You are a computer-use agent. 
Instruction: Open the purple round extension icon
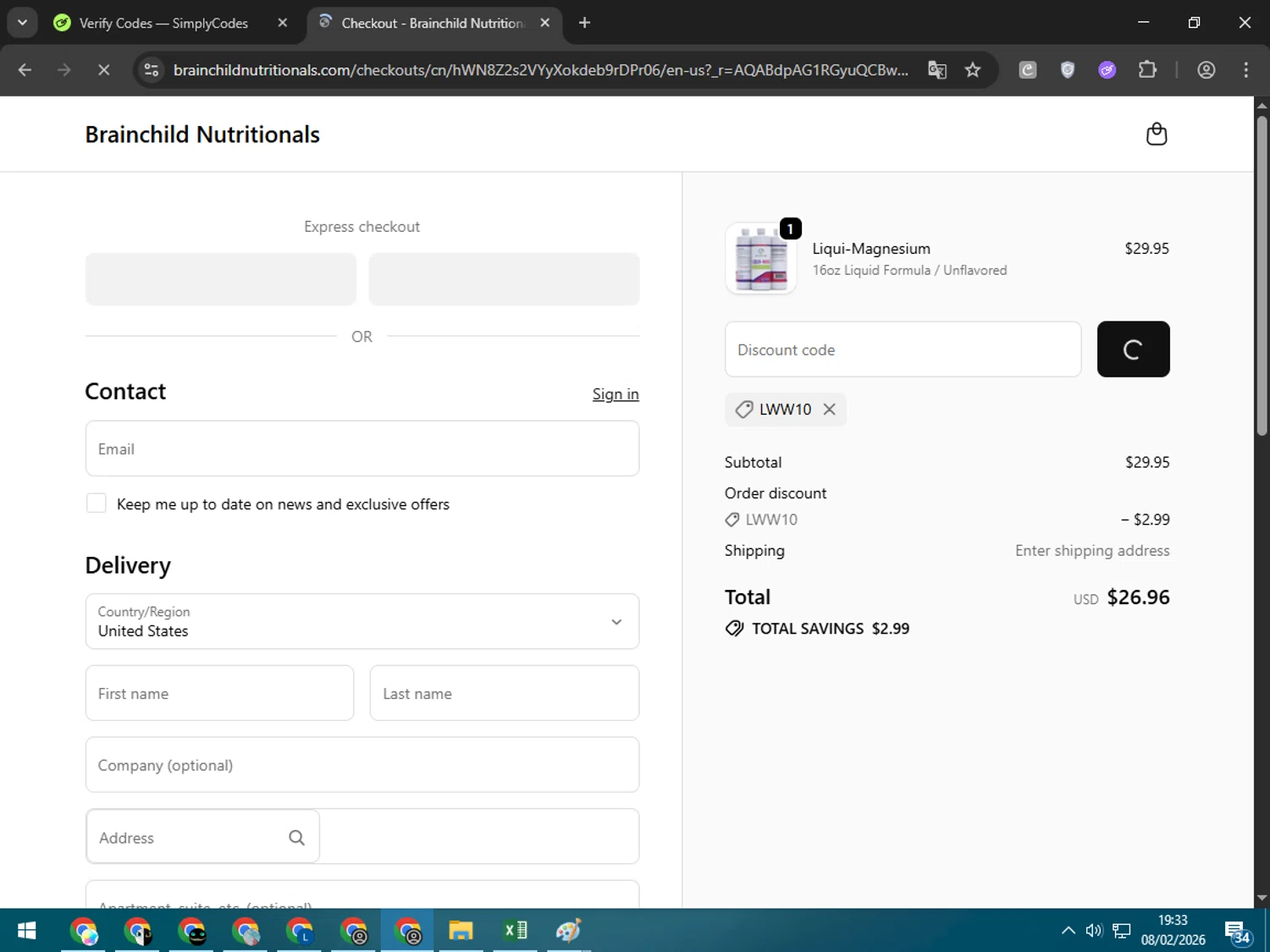tap(1107, 70)
